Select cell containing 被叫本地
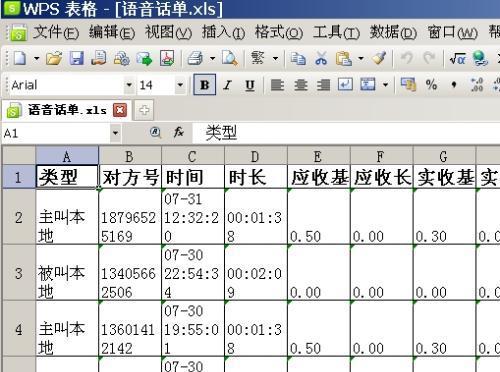This screenshot has height=372, width=500. 67,273
